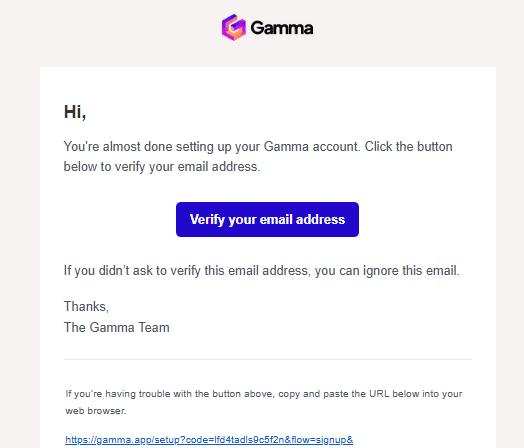Click the "If you didn't ask to verify" sentence

click(x=262, y=271)
